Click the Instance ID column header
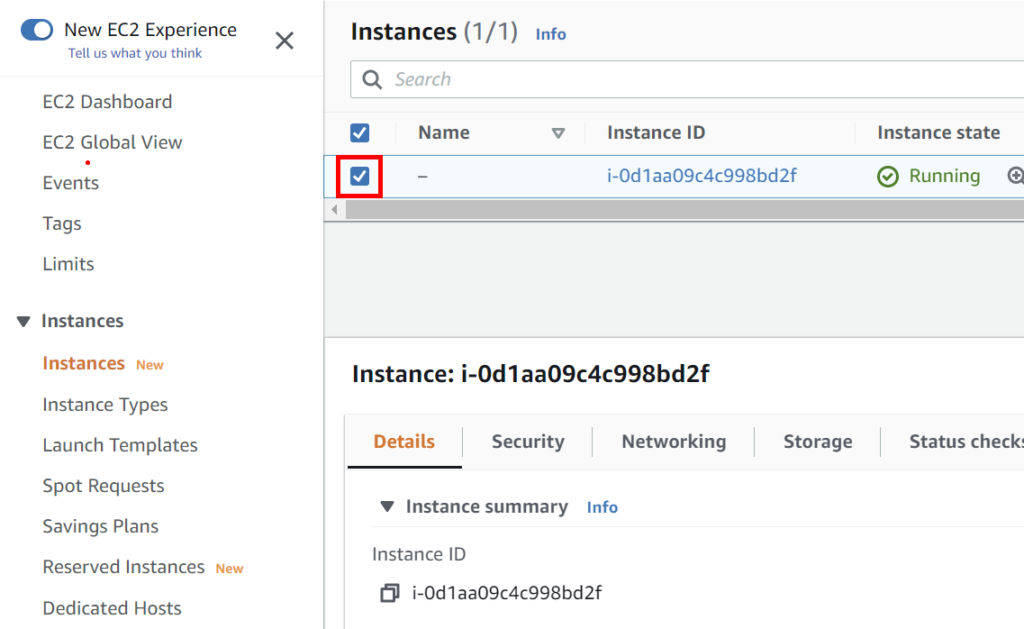This screenshot has height=629, width=1024. 656,133
